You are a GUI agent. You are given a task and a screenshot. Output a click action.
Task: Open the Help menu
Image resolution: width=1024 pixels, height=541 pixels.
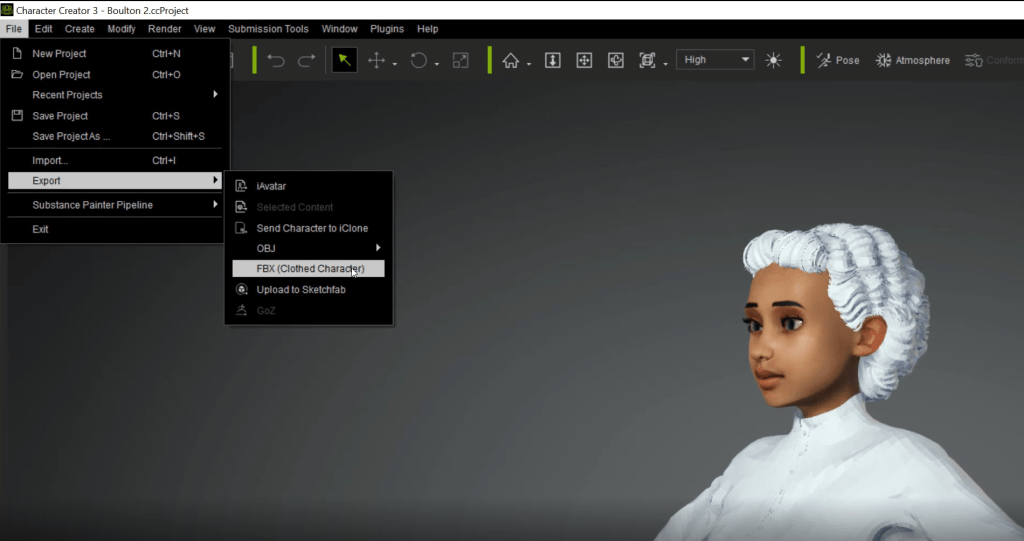(x=428, y=29)
